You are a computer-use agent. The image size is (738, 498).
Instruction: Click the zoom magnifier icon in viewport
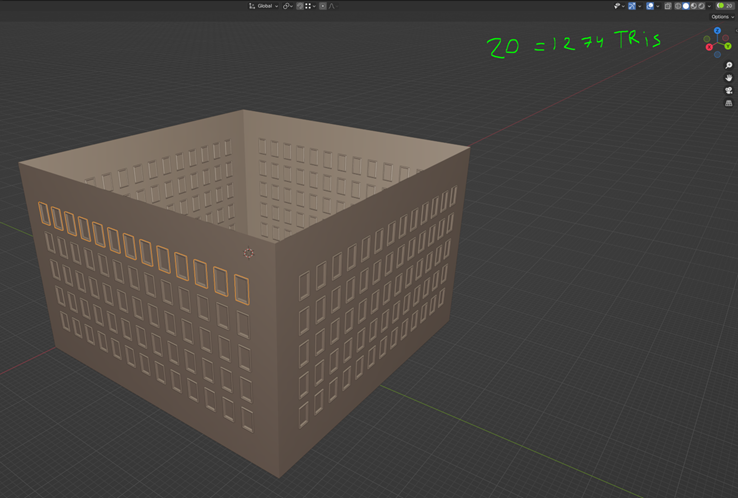[728, 65]
